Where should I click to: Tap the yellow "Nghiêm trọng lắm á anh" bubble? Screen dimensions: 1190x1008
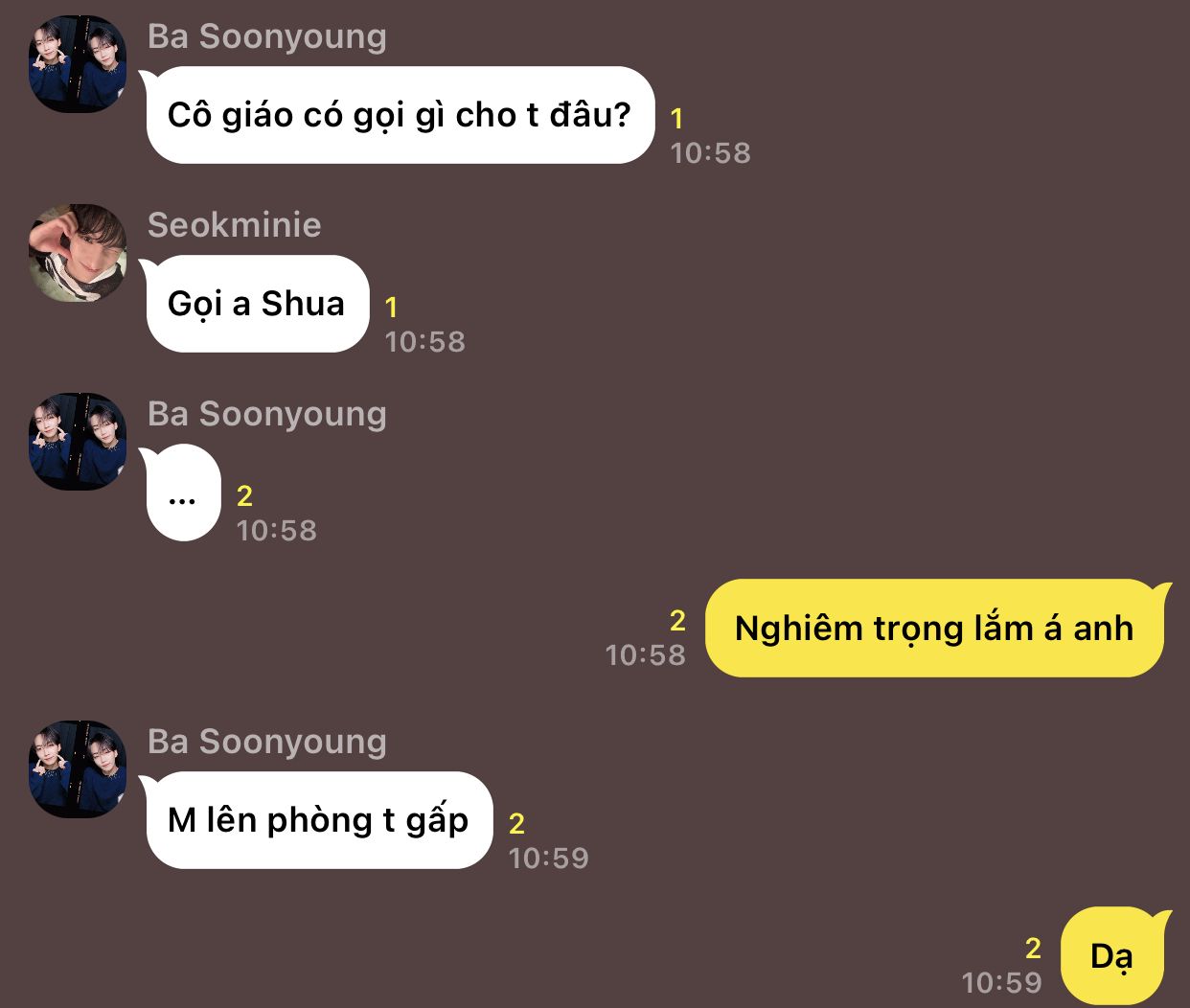[x=934, y=629]
